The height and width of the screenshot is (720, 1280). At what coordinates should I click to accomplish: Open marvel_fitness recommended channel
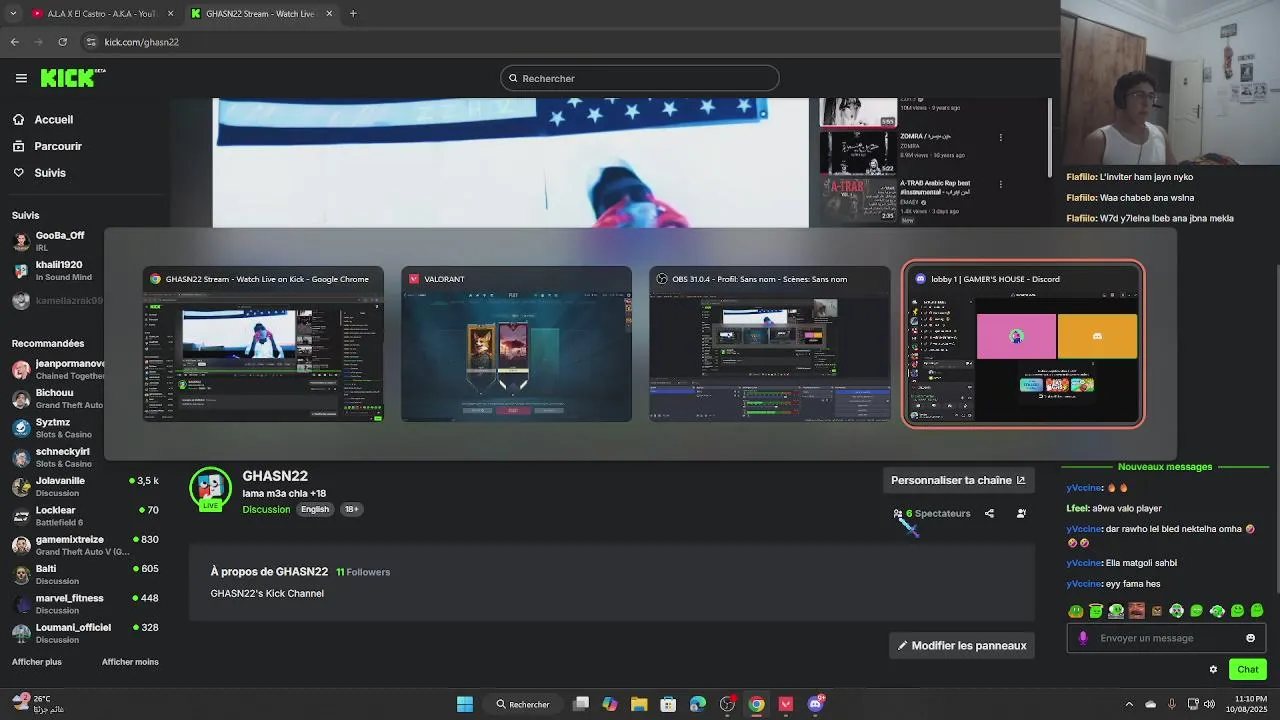pos(85,604)
